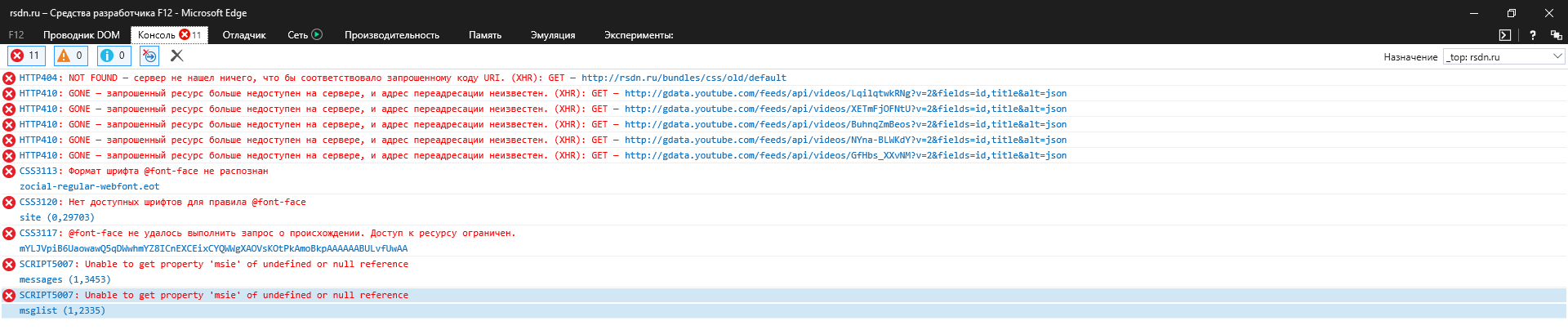Clear the console with the X icon
Viewport: 1568px width, 330px height.
176,56
